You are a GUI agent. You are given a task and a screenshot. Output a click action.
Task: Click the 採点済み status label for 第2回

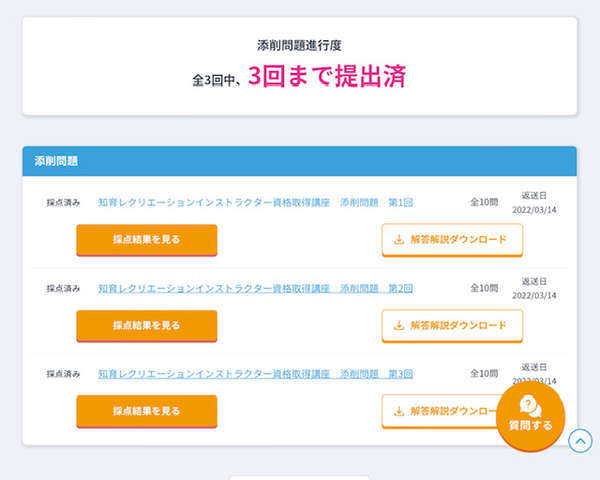(63, 288)
